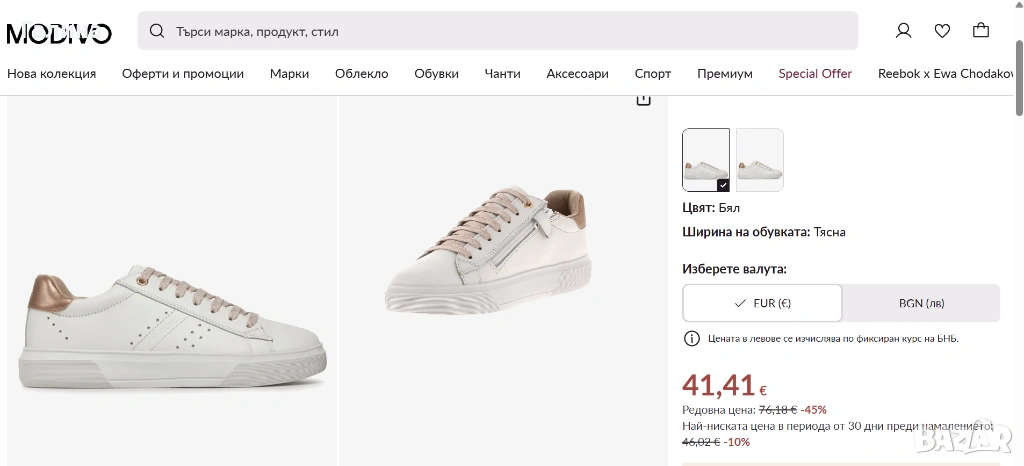The image size is (1024, 466).
Task: Open the shopping bag icon
Action: click(x=981, y=31)
